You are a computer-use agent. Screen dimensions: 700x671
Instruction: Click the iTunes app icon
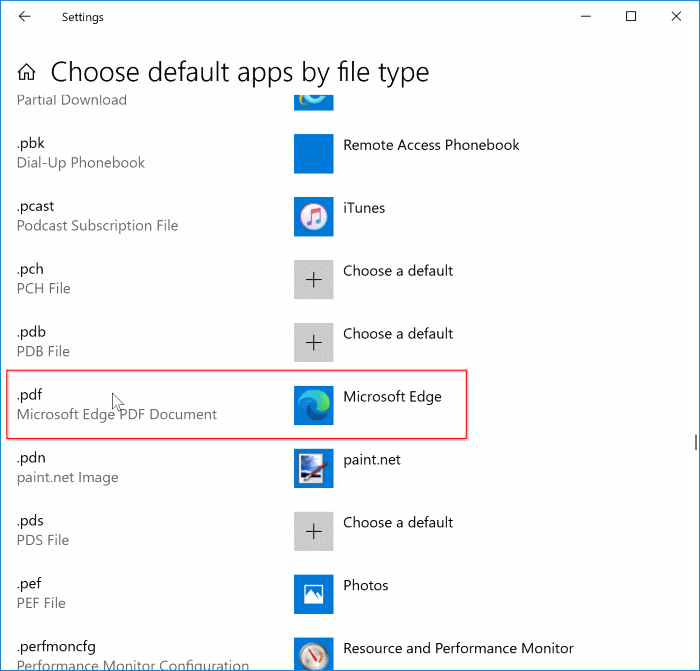[313, 217]
